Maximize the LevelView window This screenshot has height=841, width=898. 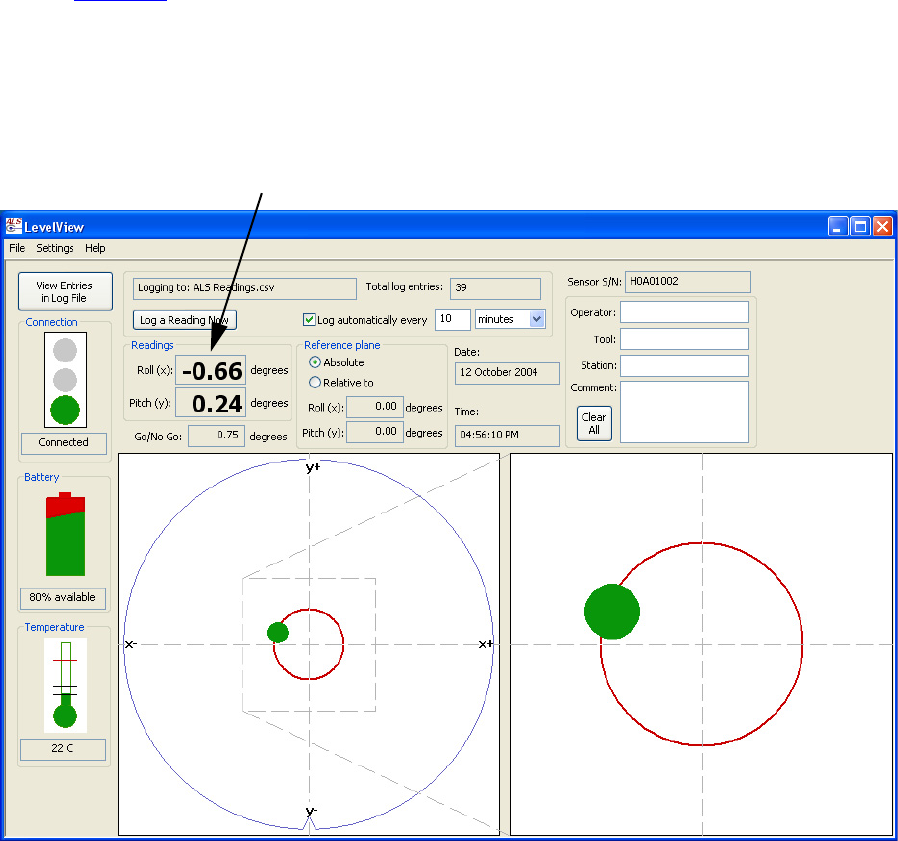click(x=860, y=226)
